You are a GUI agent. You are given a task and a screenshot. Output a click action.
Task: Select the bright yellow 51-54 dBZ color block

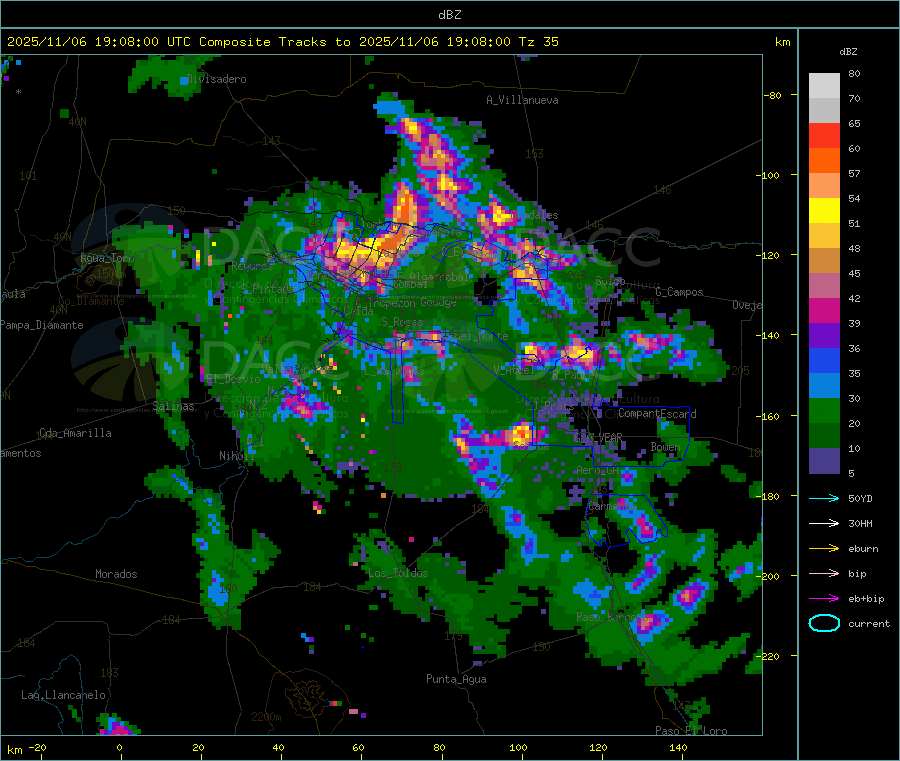(824, 210)
